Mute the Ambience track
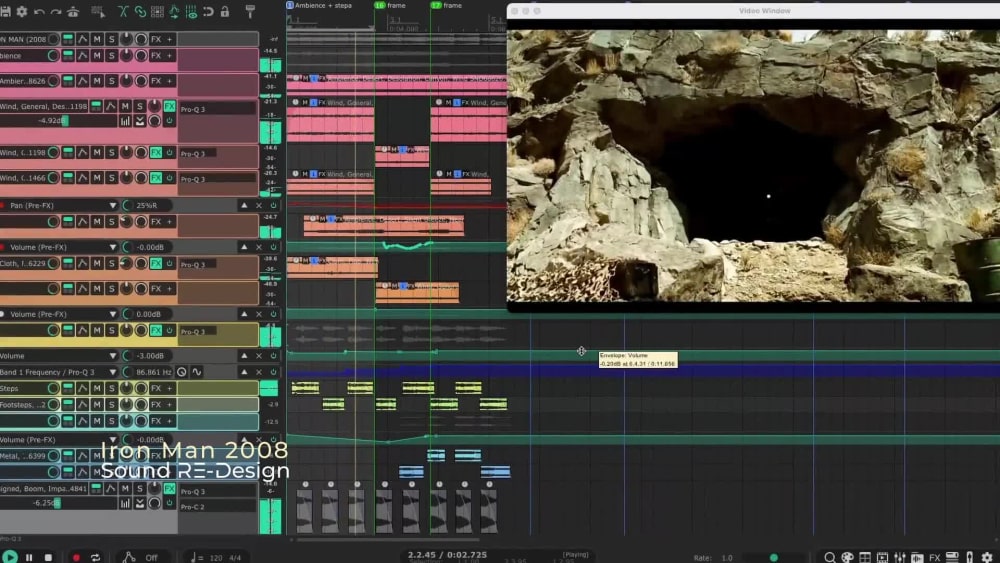 tap(97, 56)
